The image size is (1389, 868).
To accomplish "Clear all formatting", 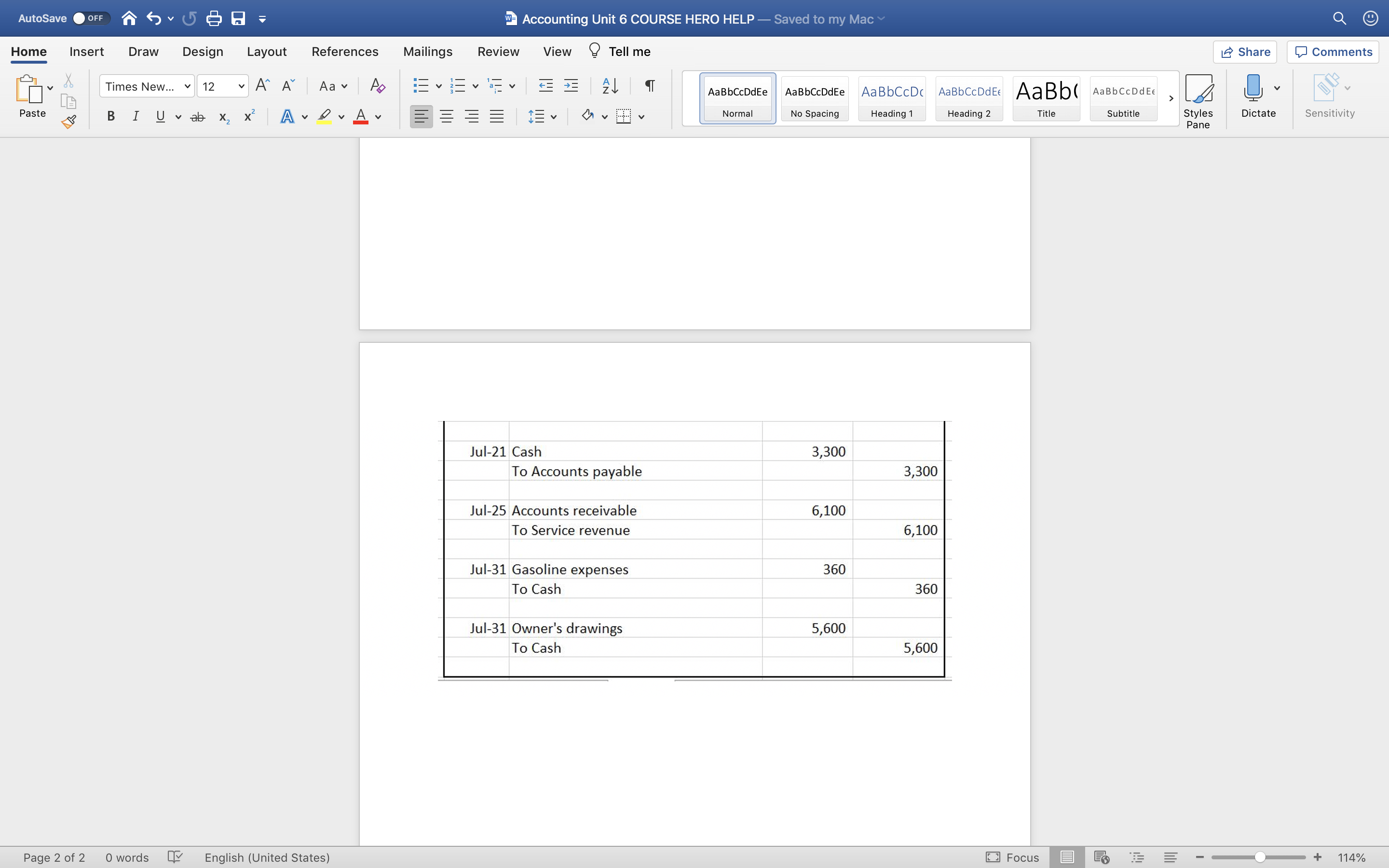I will tap(377, 85).
